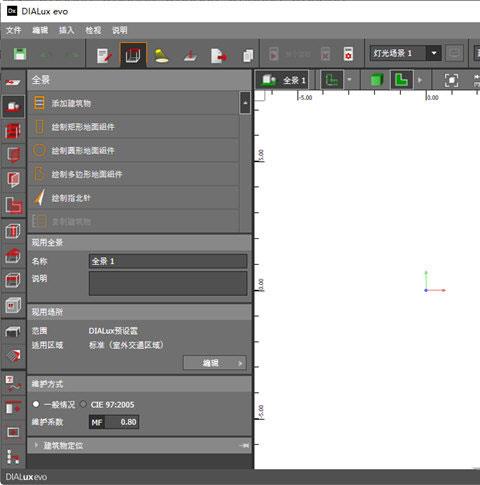Click the 绘制多边形地面组件 tool

coord(133,174)
